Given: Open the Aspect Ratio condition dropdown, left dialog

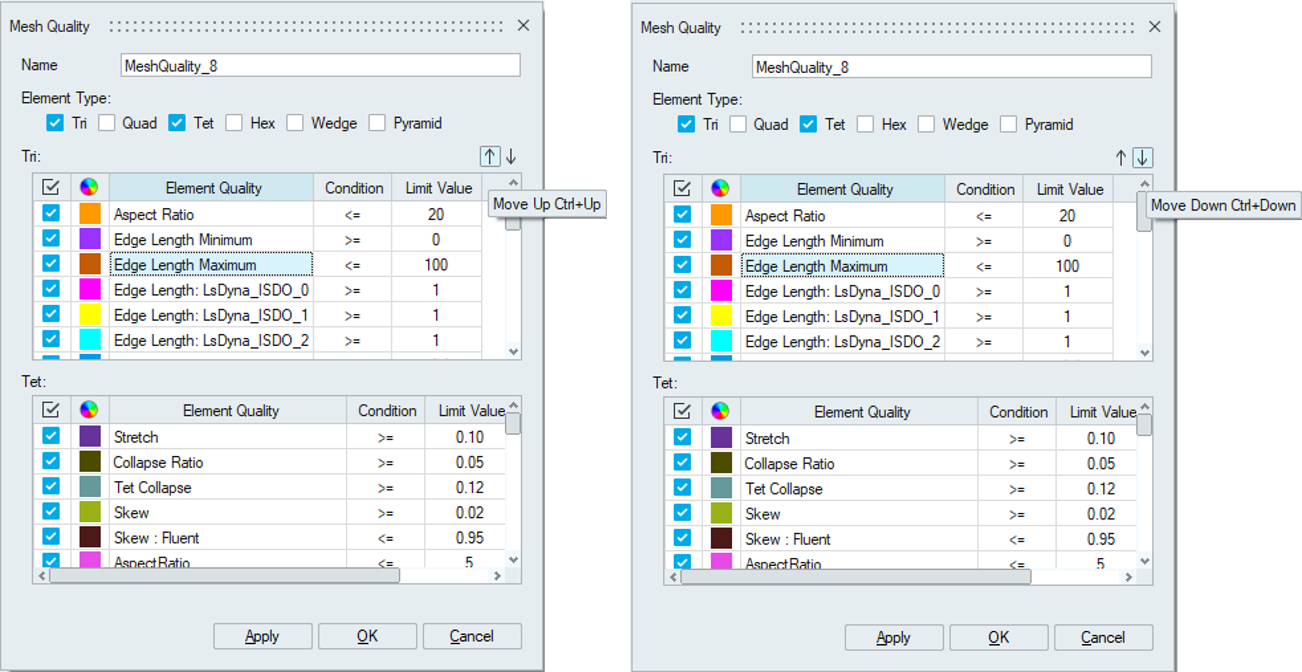Looking at the screenshot, I should (x=353, y=214).
